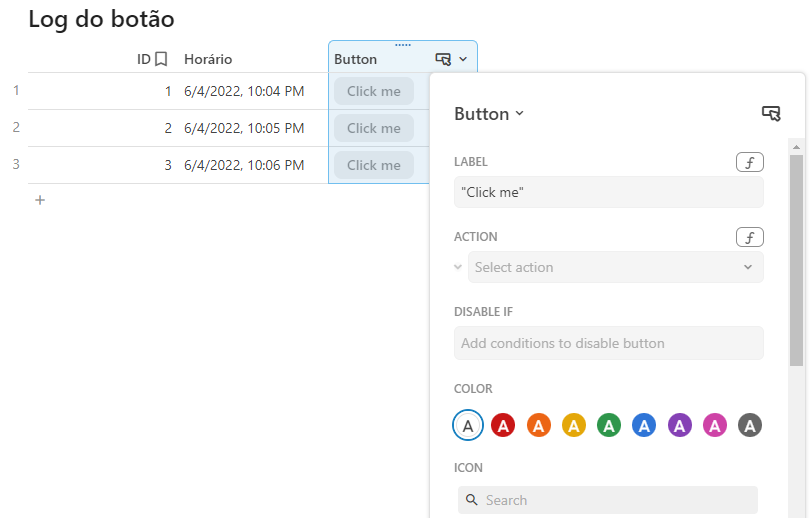Add a new row with the plus icon
The width and height of the screenshot is (812, 518).
tap(40, 200)
